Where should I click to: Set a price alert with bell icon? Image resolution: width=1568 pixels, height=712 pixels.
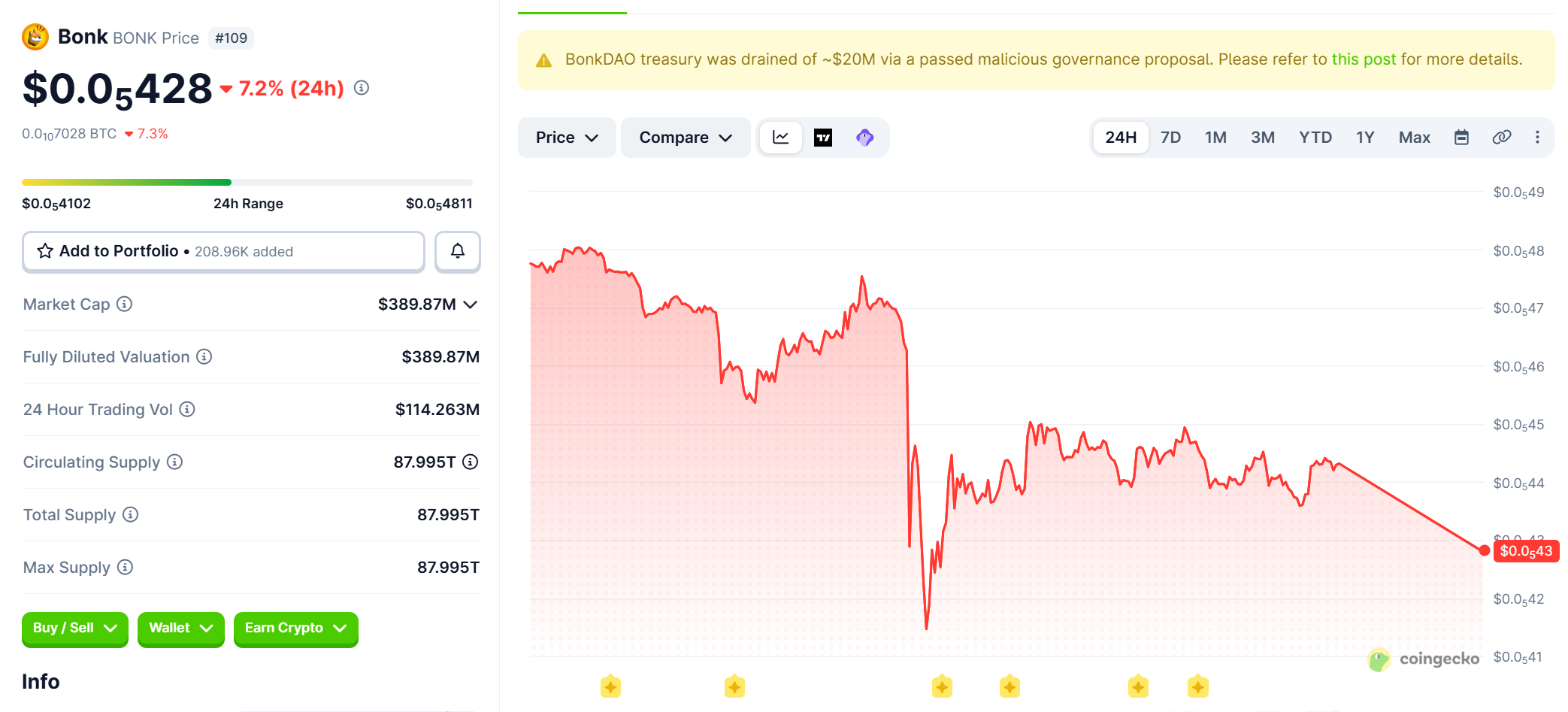click(x=458, y=251)
